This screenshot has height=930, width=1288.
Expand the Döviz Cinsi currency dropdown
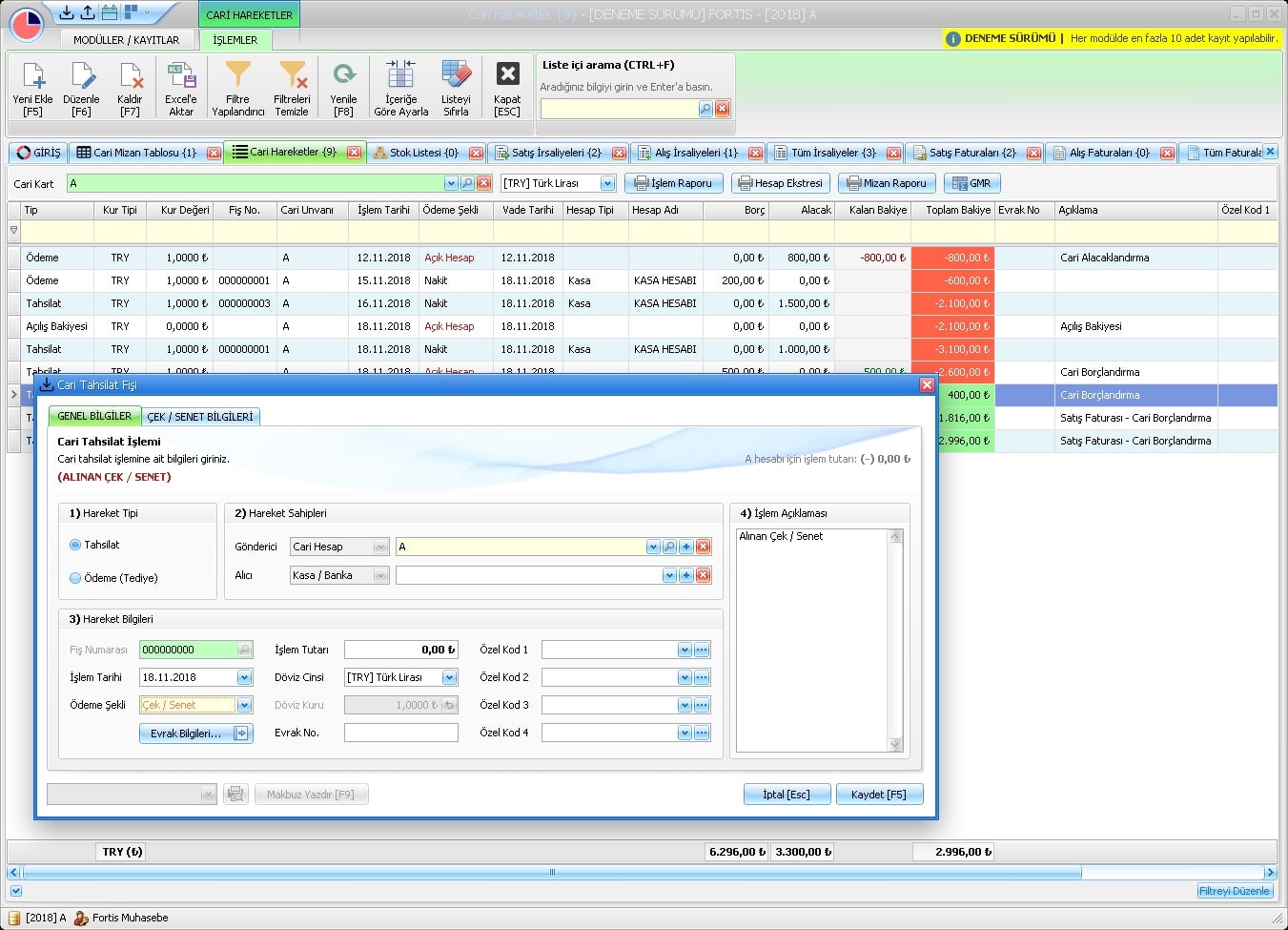449,678
